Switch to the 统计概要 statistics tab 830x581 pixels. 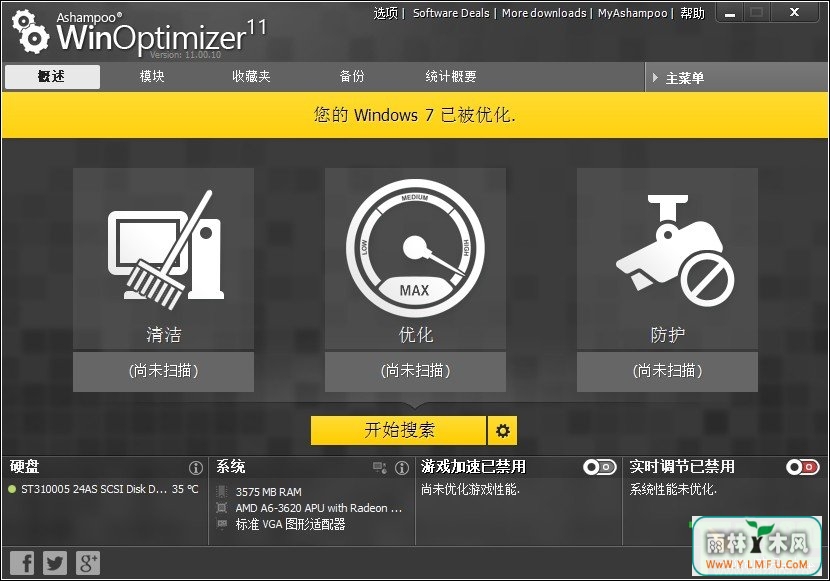click(451, 77)
